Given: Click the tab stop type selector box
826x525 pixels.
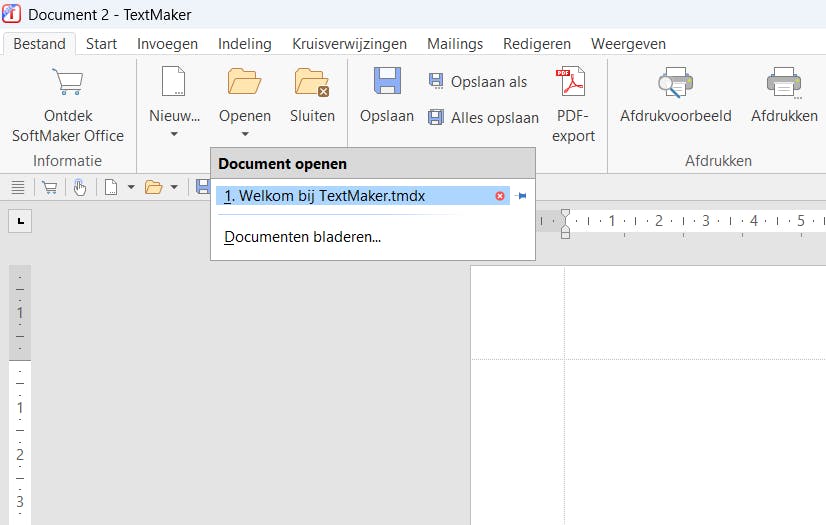Looking at the screenshot, I should [x=20, y=221].
